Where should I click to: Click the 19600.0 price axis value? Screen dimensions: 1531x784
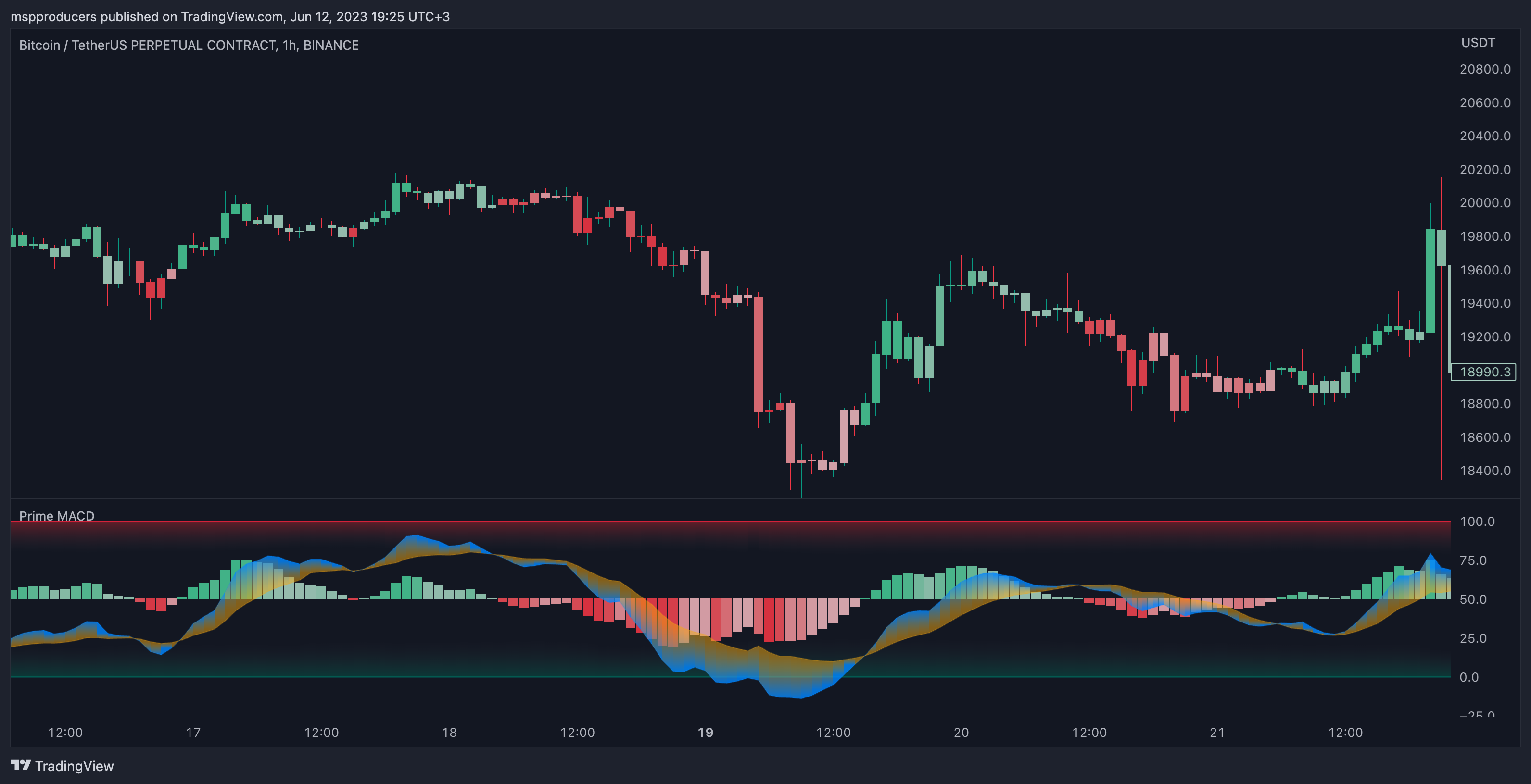(1485, 270)
